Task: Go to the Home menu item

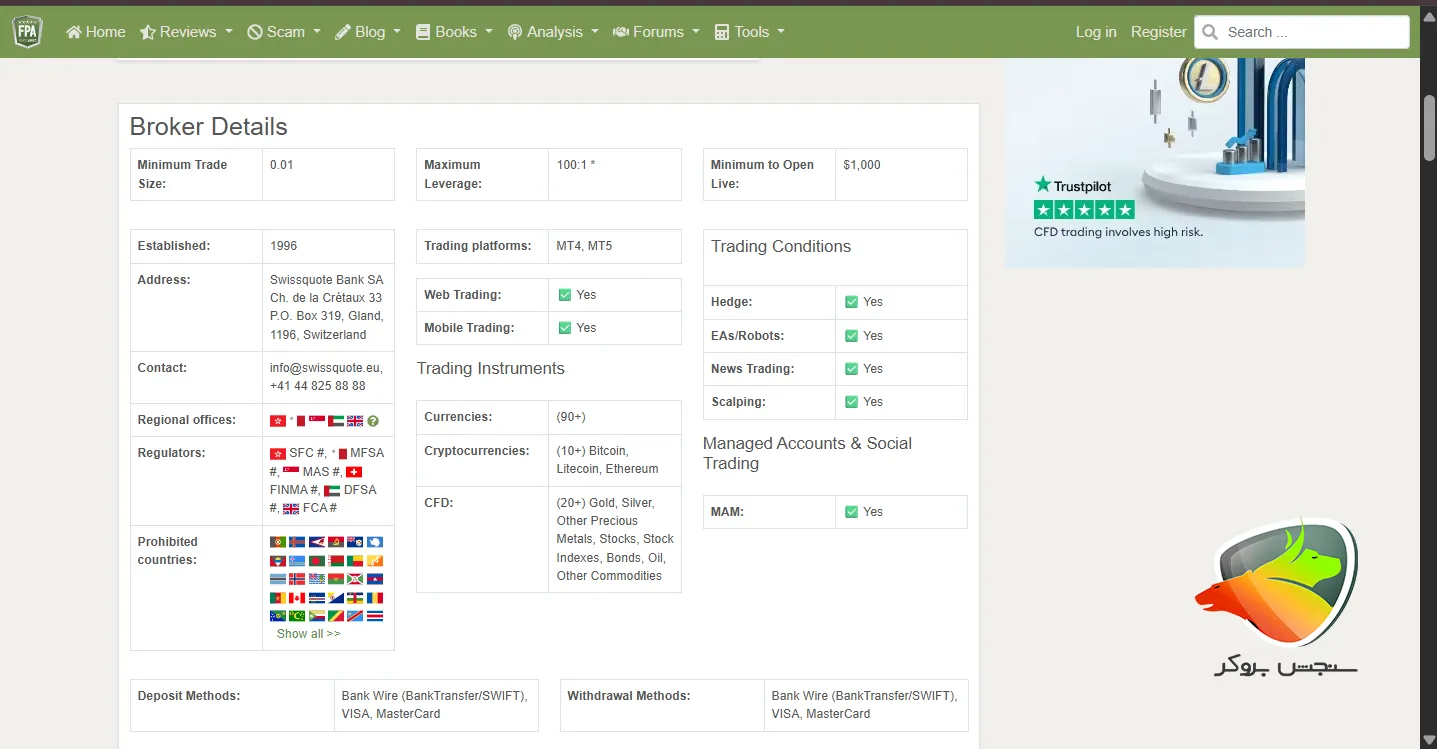Action: (96, 32)
